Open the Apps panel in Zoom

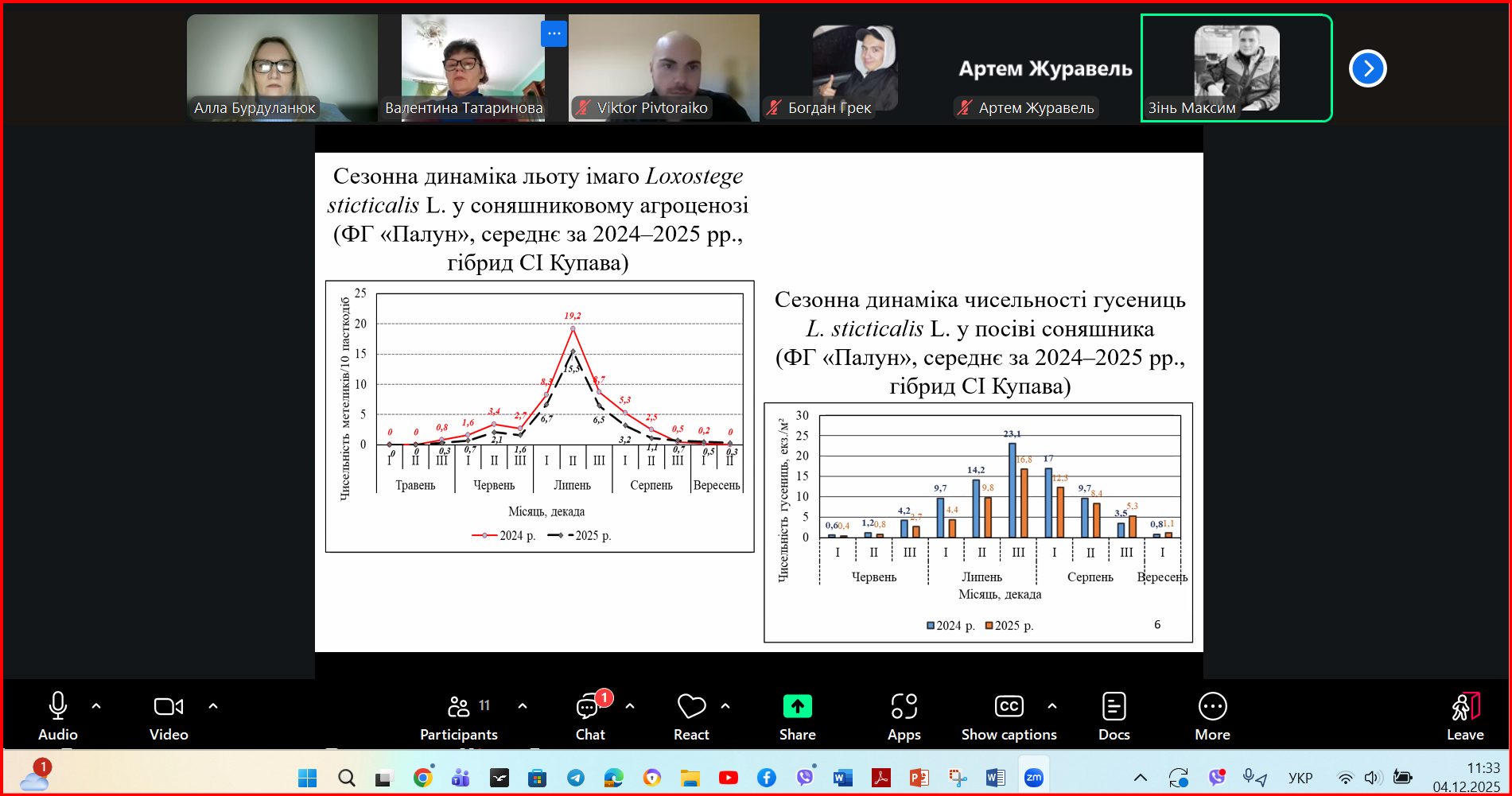[x=904, y=716]
